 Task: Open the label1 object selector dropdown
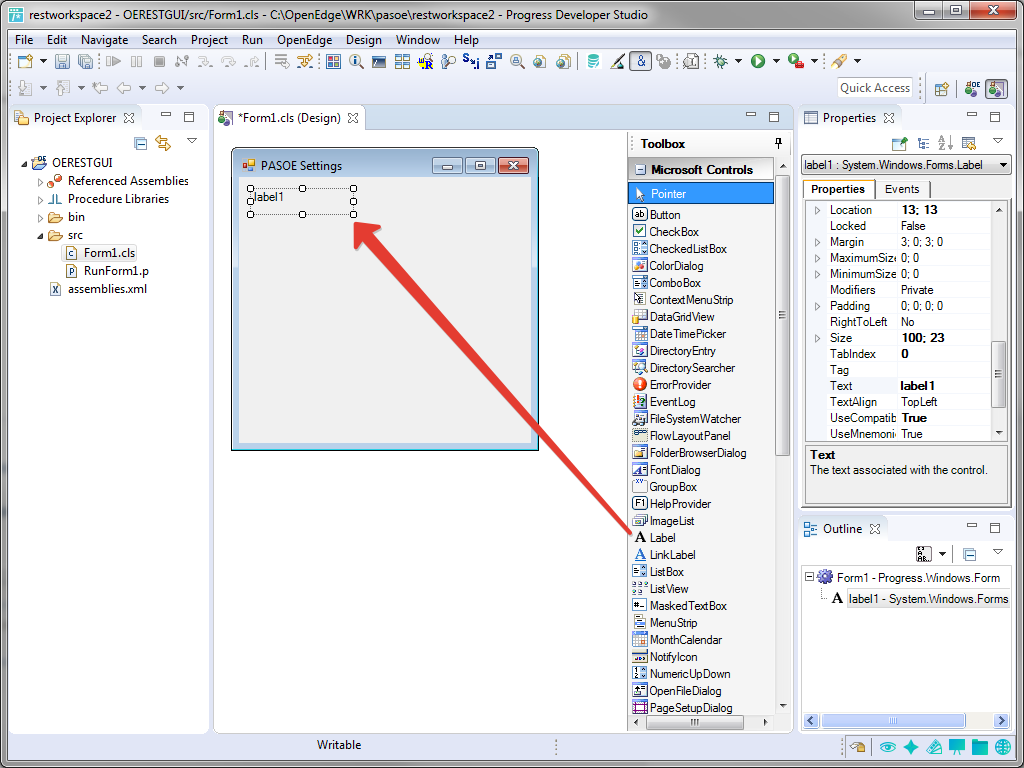click(x=1003, y=165)
